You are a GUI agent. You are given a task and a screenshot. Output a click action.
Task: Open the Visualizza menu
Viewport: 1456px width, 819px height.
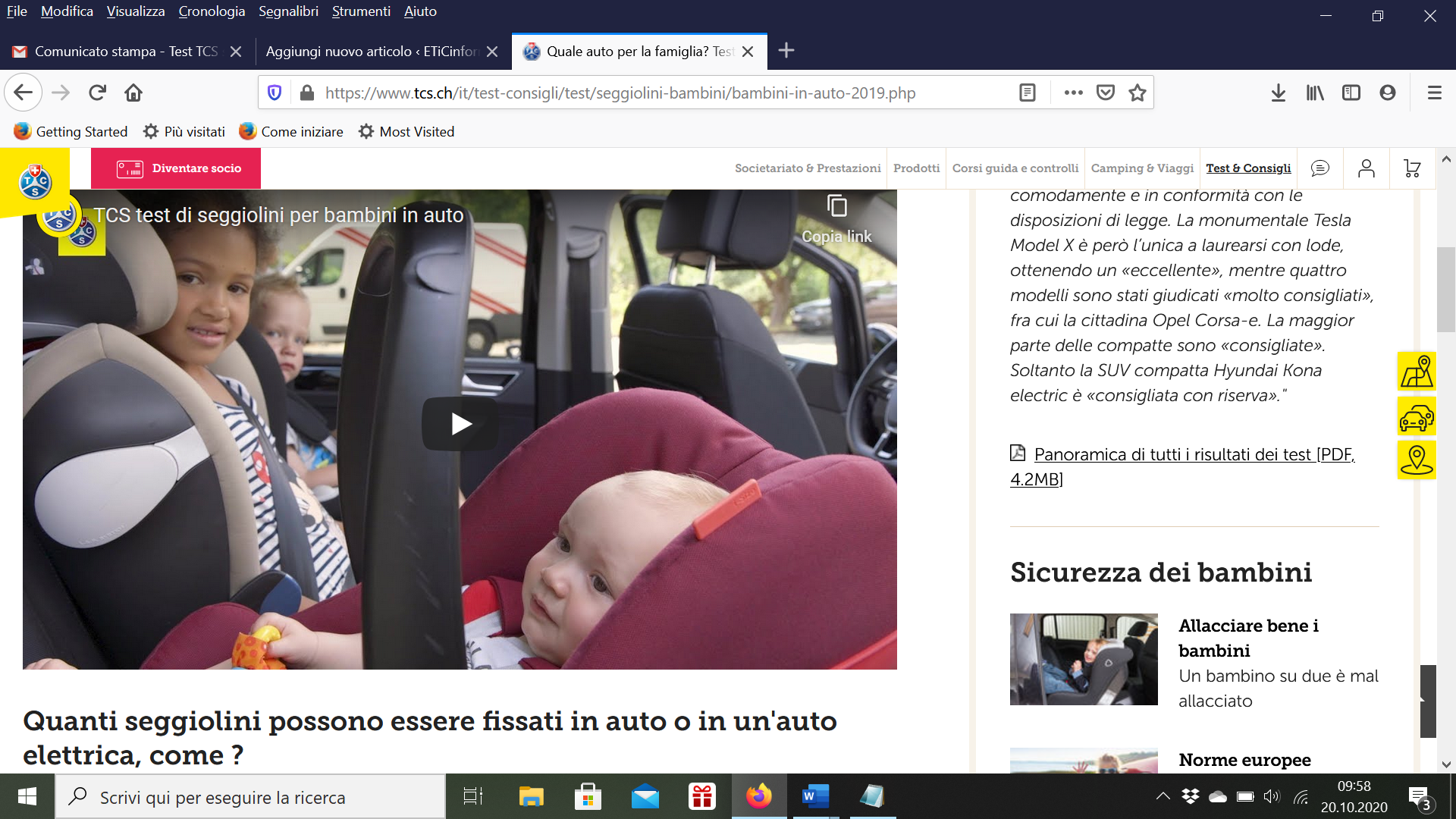[136, 11]
